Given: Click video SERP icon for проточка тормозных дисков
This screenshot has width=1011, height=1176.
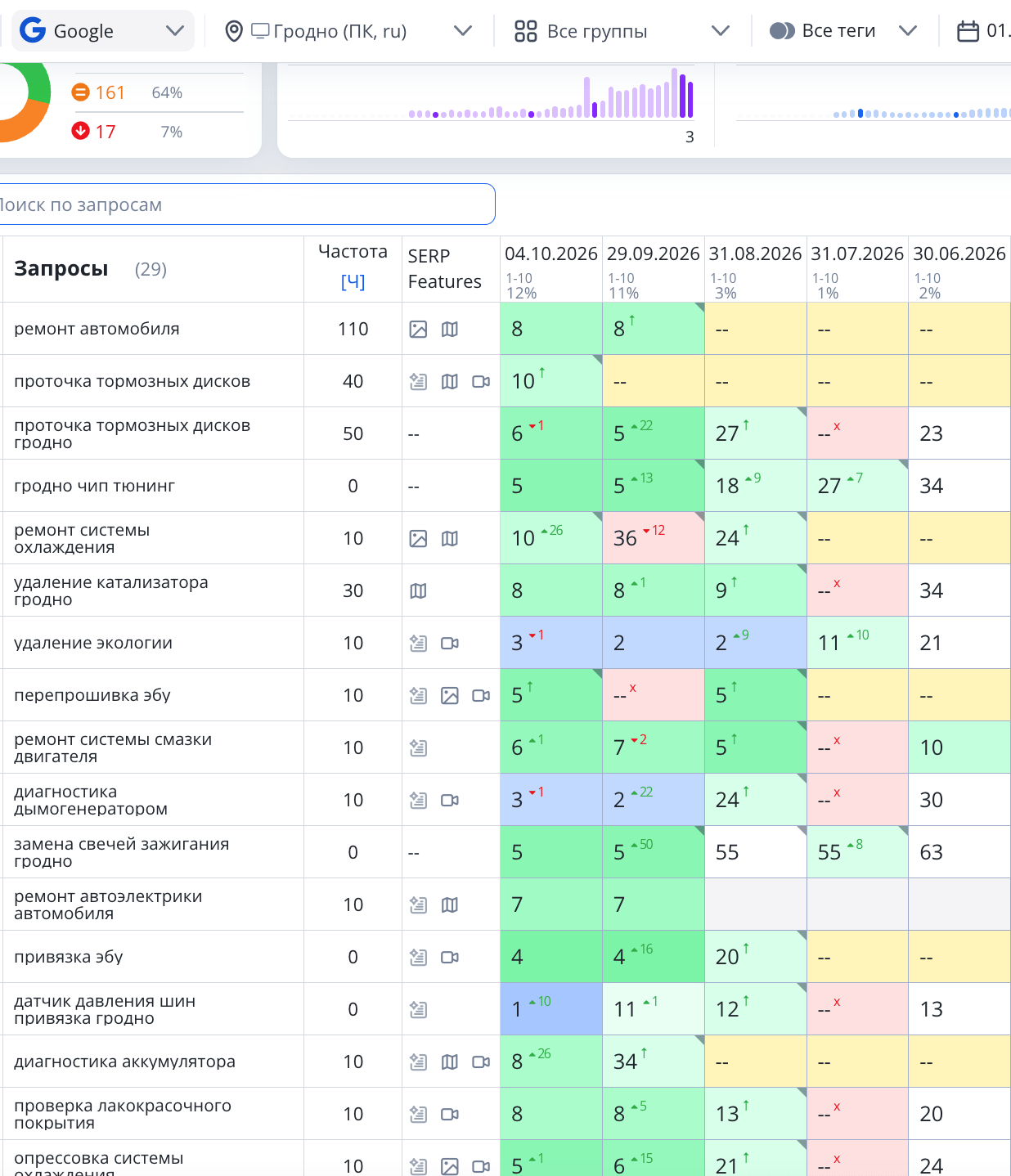Looking at the screenshot, I should click(481, 381).
